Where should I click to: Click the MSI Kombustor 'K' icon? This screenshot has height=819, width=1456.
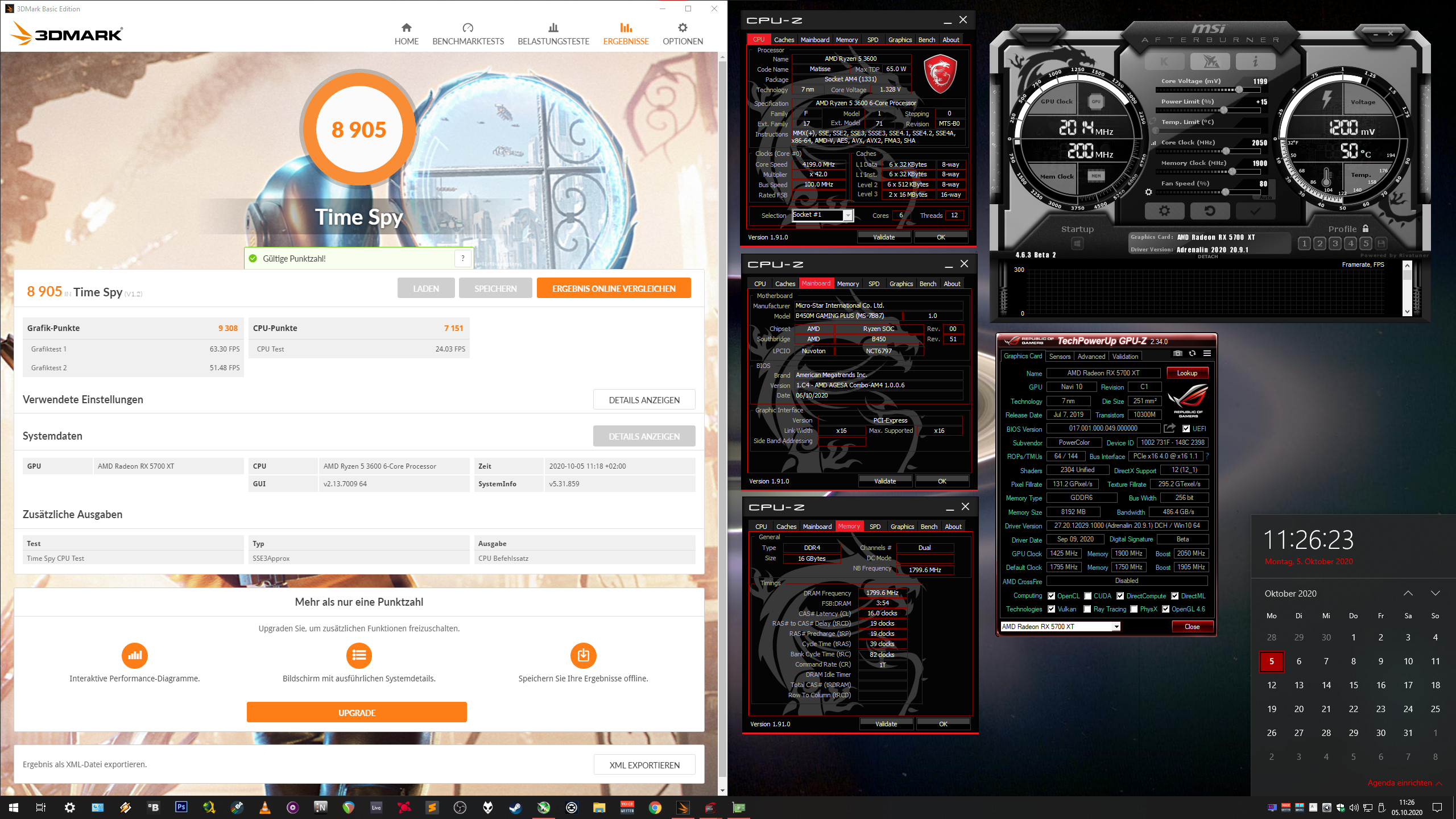pos(1164,61)
